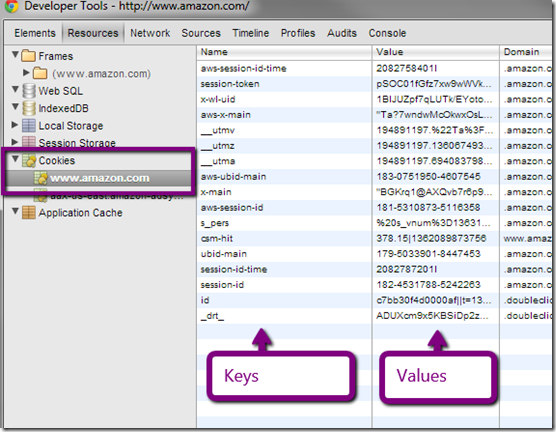Select the Local Storage tree label

coord(71,126)
